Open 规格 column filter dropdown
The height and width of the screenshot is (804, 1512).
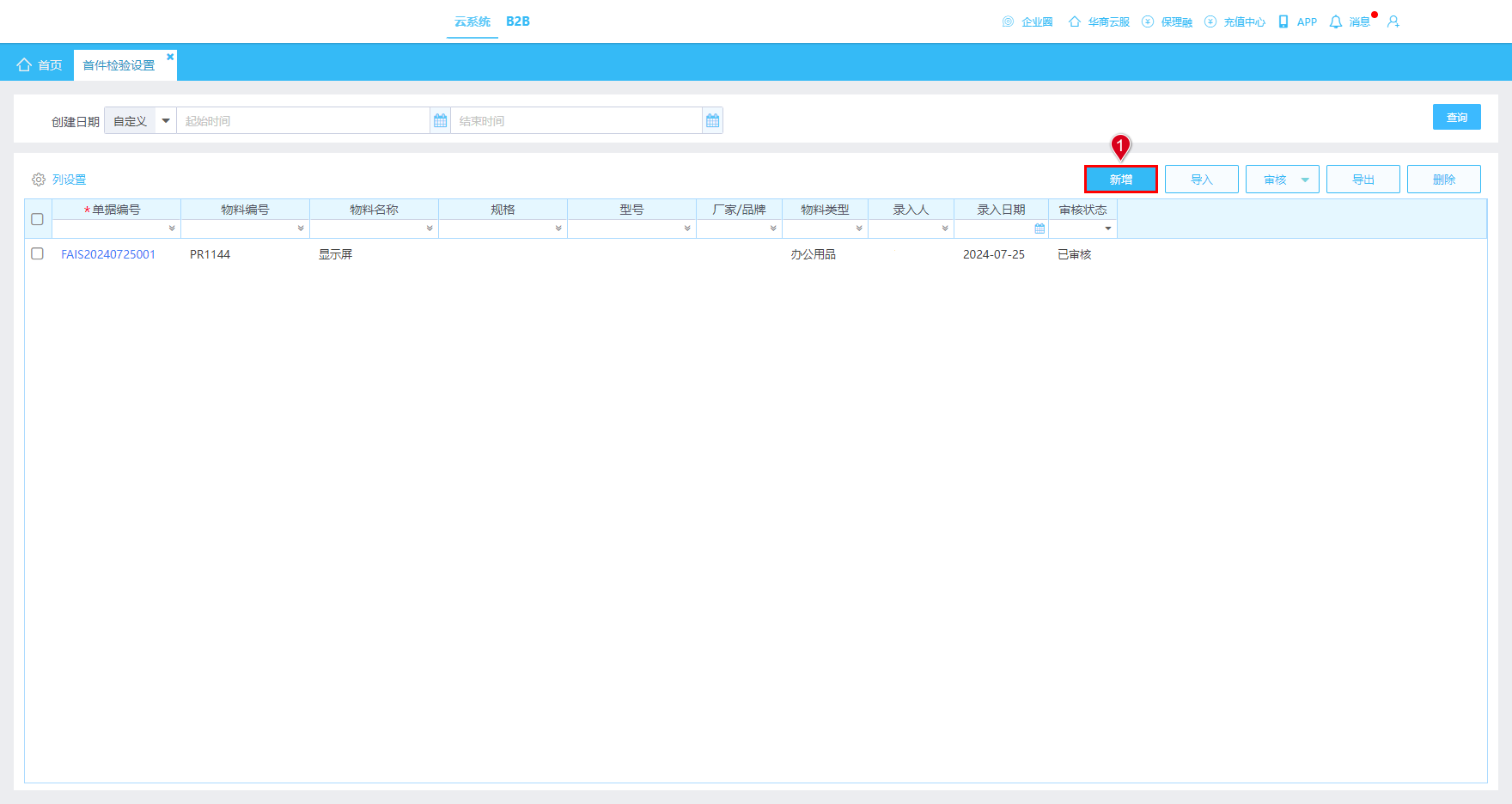[558, 228]
